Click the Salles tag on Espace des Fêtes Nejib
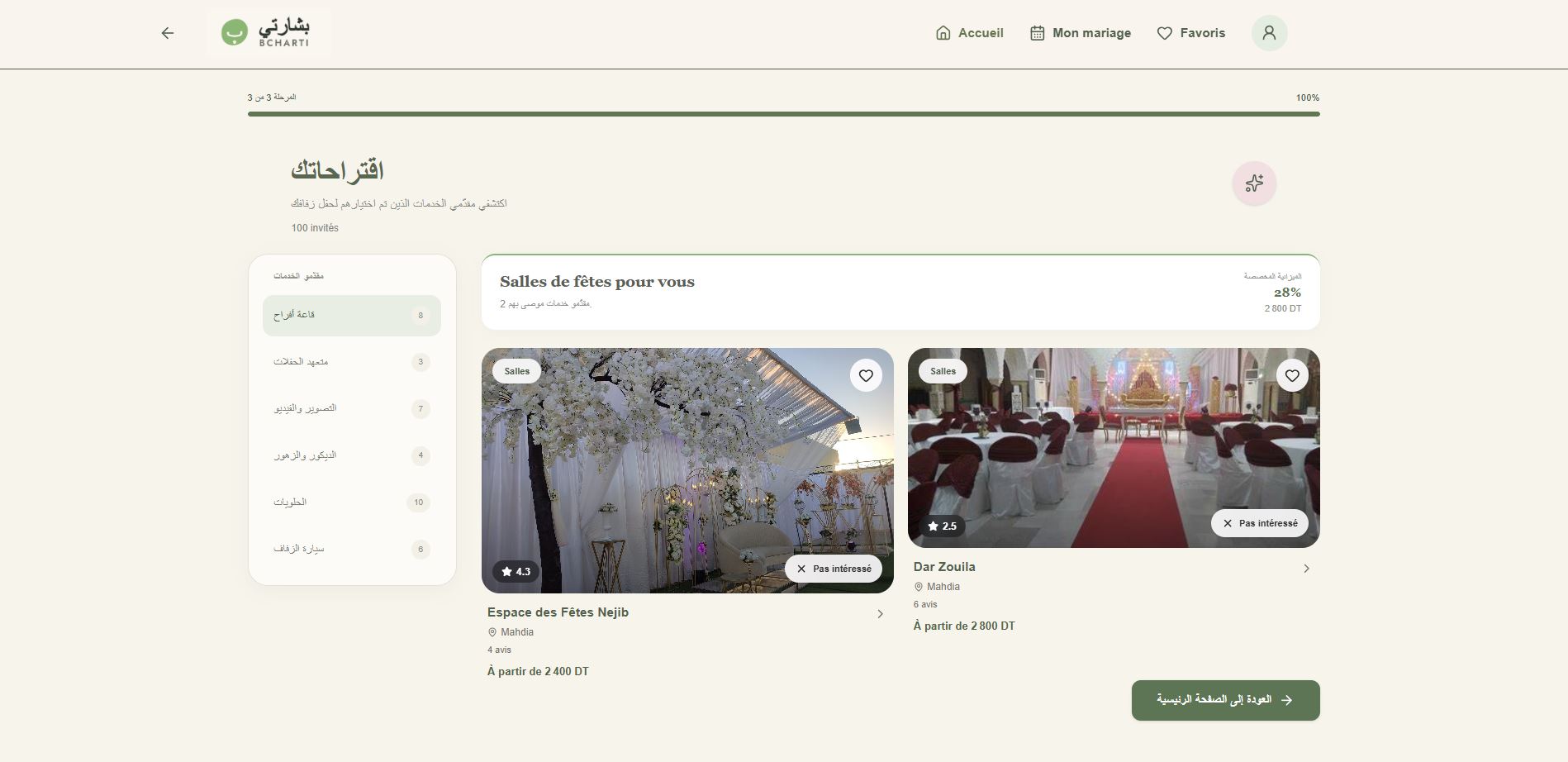This screenshot has width=1568, height=762. coord(517,371)
